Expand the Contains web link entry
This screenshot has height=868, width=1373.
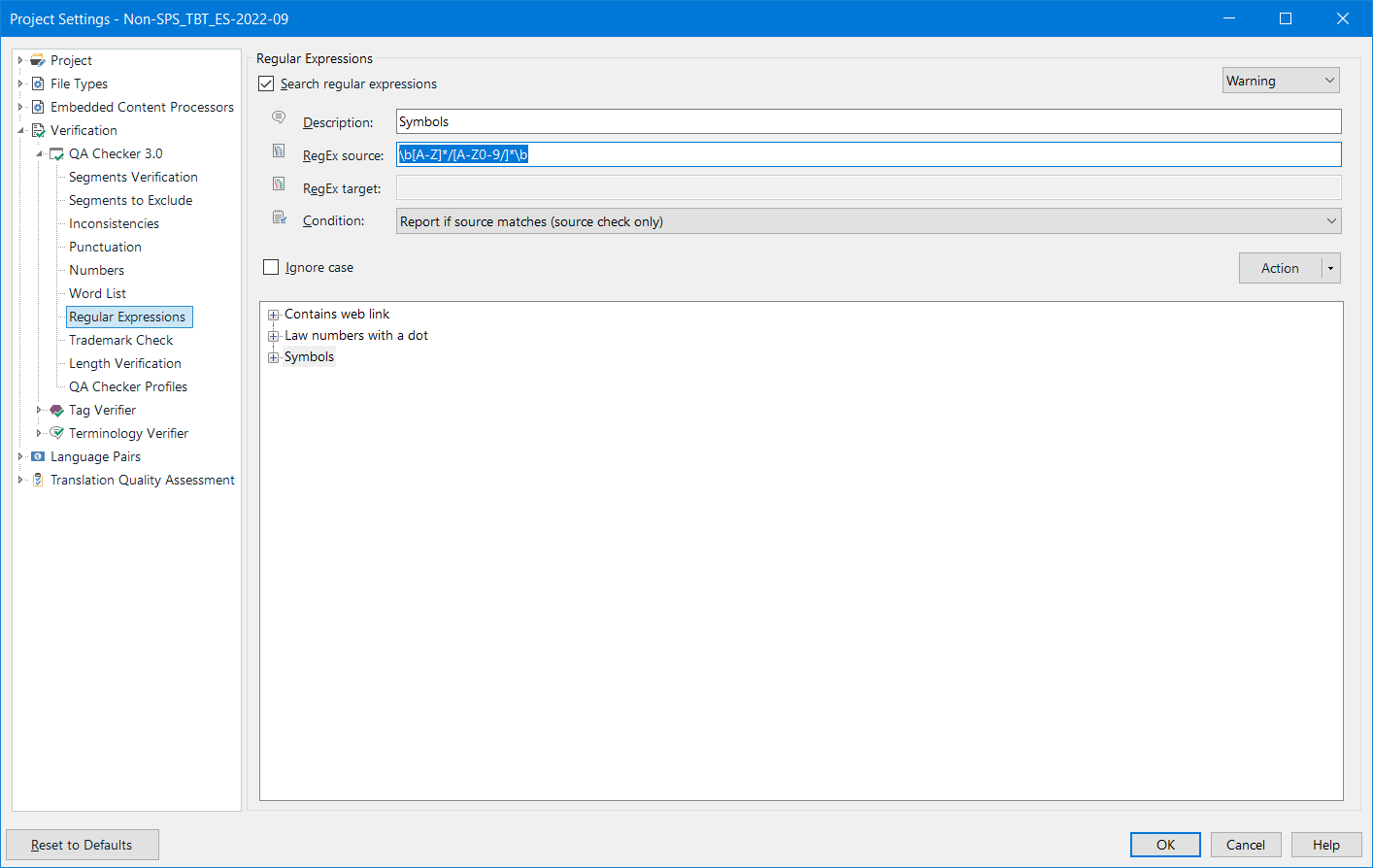(x=273, y=314)
